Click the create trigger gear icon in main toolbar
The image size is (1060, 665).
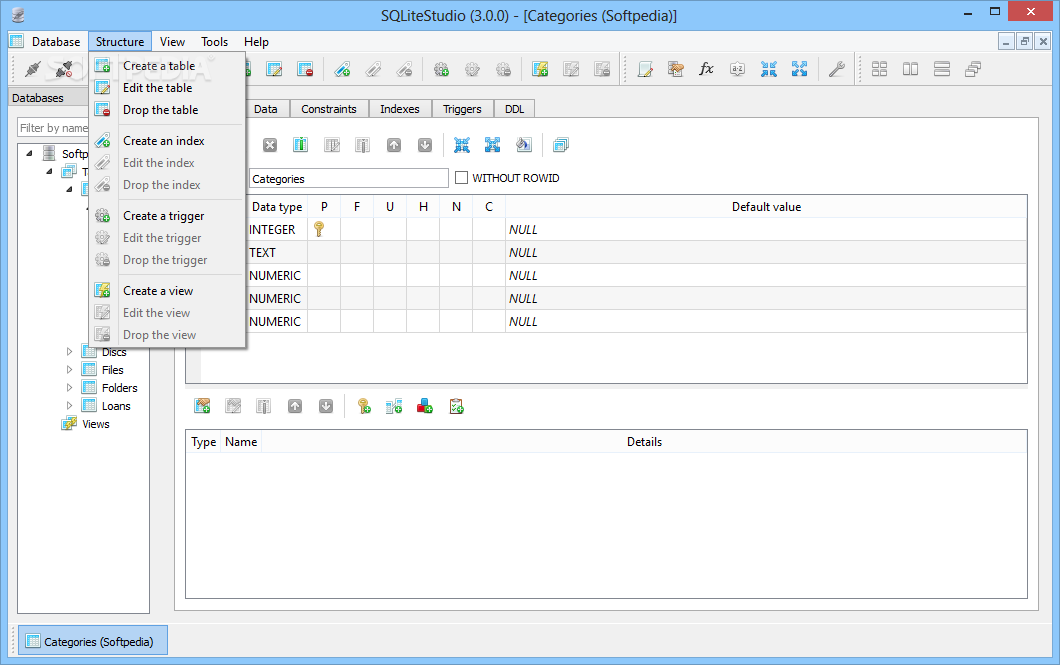(441, 69)
